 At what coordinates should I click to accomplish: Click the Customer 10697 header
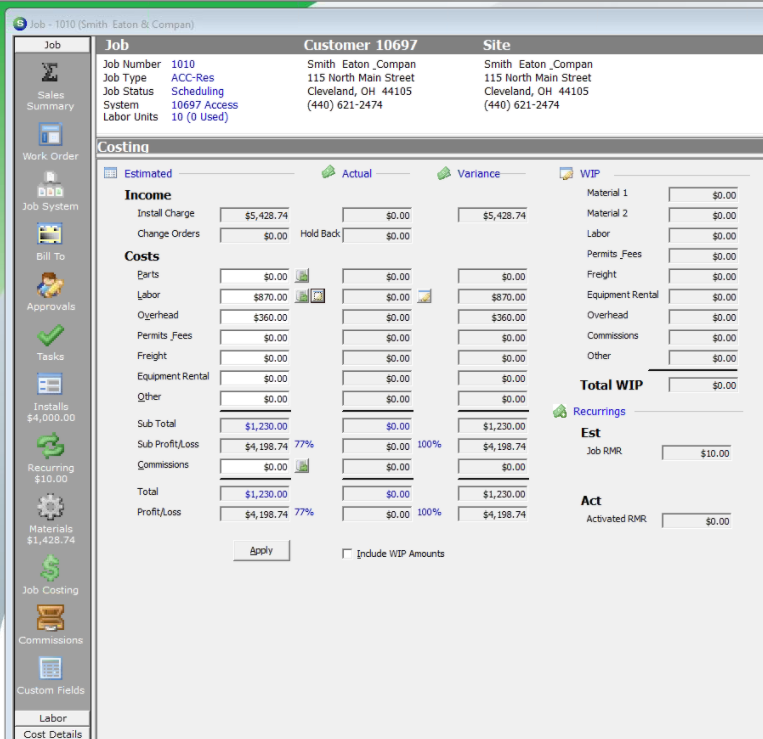[x=361, y=45]
